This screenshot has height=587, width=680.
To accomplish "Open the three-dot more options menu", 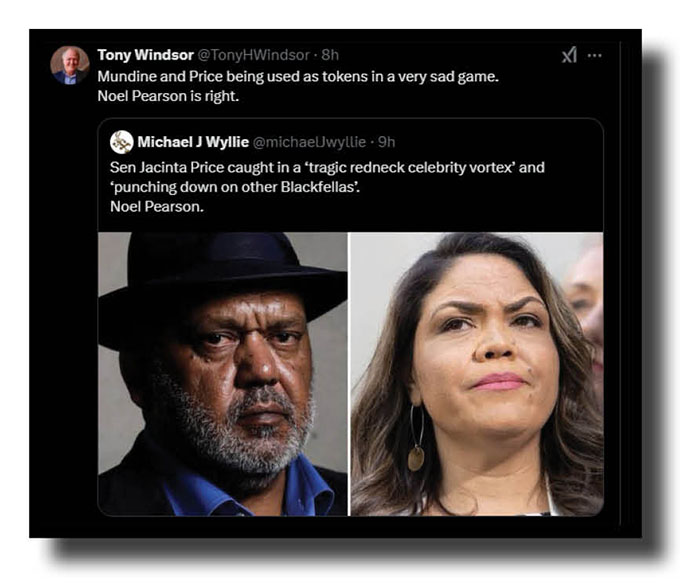I will click(595, 55).
